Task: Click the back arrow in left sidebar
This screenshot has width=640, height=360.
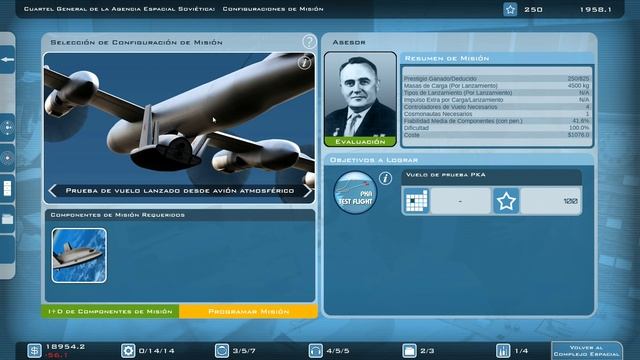Action: (7, 60)
